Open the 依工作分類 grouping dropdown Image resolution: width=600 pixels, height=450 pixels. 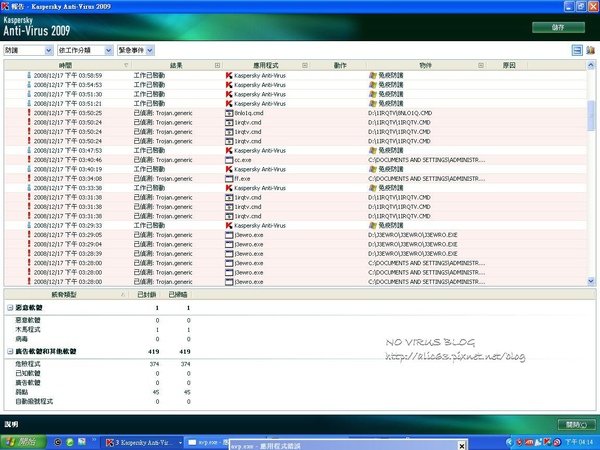pos(85,50)
